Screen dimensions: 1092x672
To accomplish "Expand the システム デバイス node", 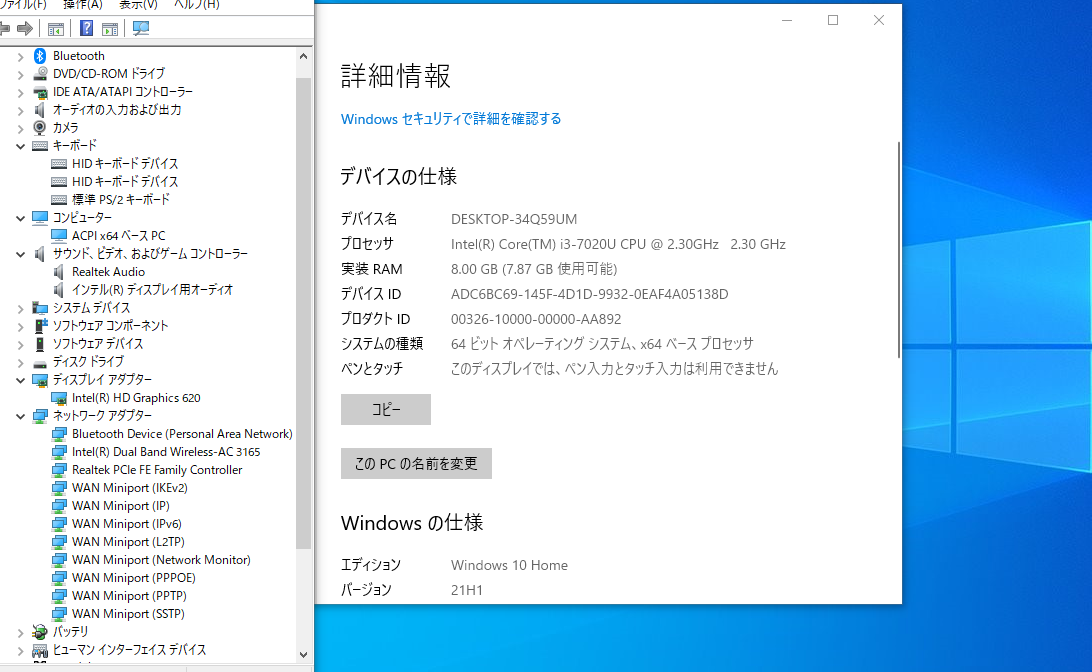I will (x=20, y=308).
